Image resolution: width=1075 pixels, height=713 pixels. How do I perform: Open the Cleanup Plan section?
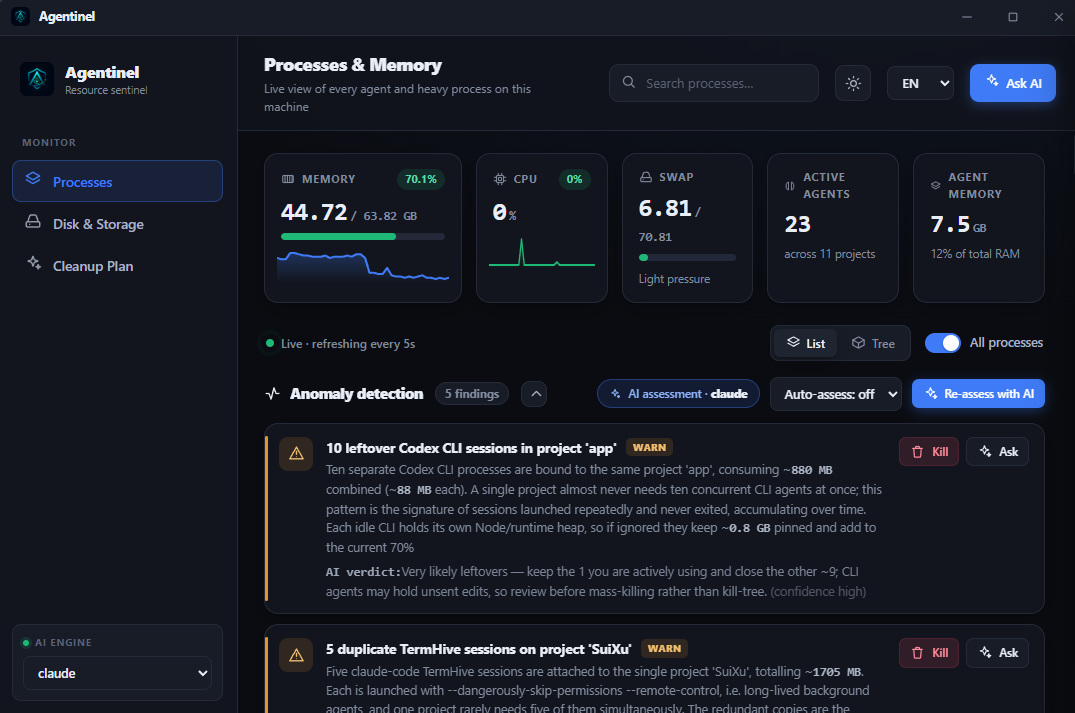pyautogui.click(x=117, y=266)
